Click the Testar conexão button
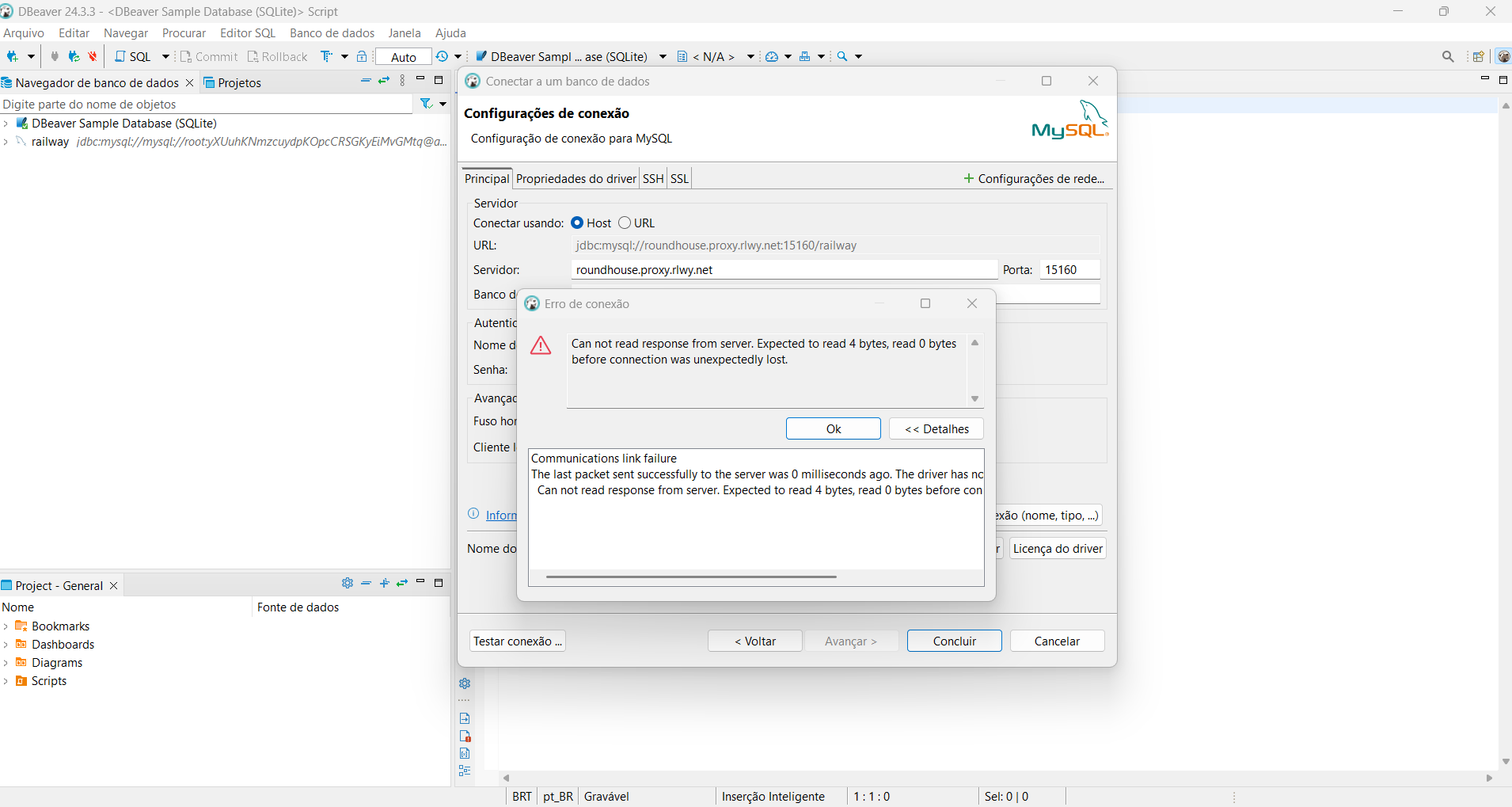1512x807 pixels. point(518,641)
